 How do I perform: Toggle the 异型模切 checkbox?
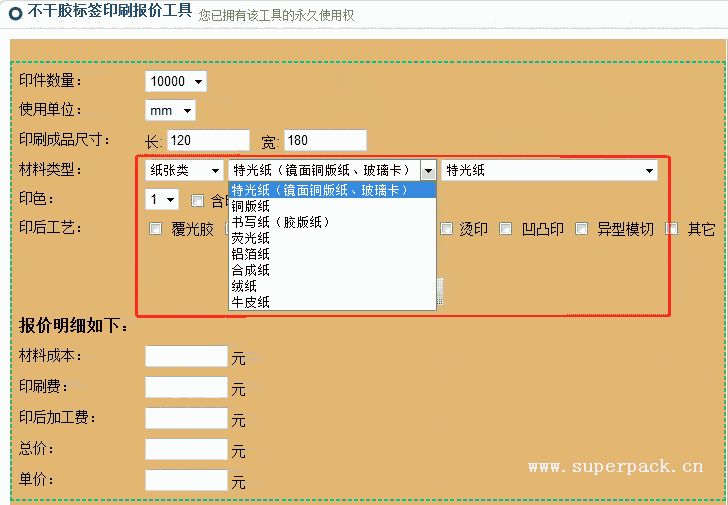point(581,229)
